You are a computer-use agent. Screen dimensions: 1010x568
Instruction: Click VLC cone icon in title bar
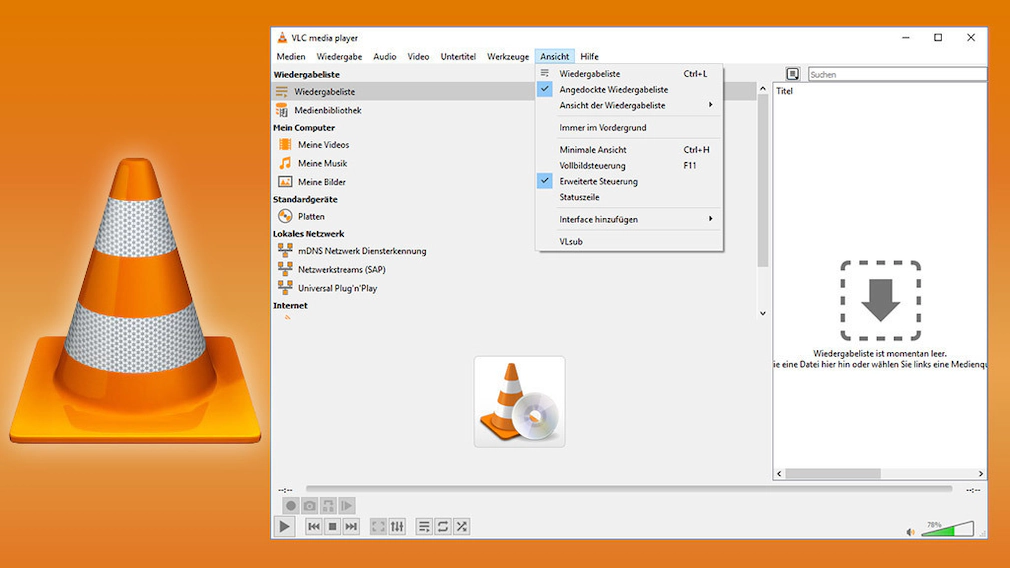click(x=281, y=38)
